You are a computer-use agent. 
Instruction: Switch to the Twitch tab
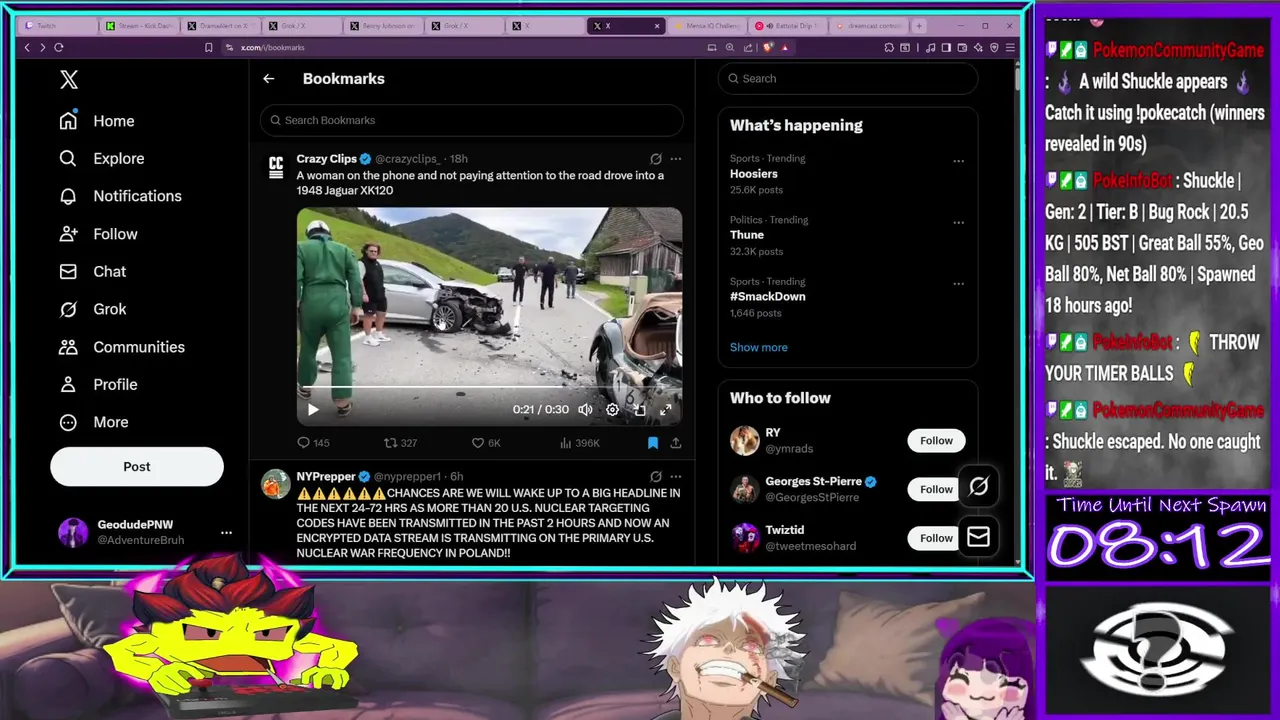57,26
